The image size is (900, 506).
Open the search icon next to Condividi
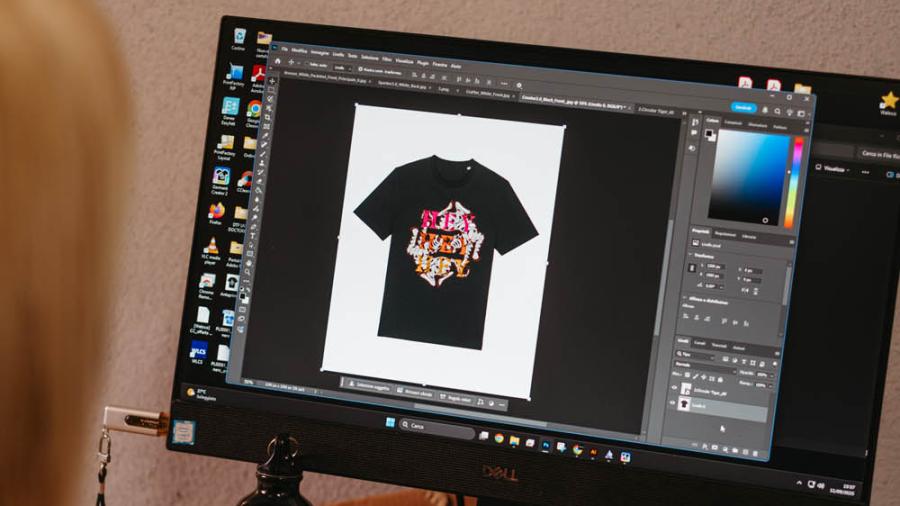click(777, 111)
